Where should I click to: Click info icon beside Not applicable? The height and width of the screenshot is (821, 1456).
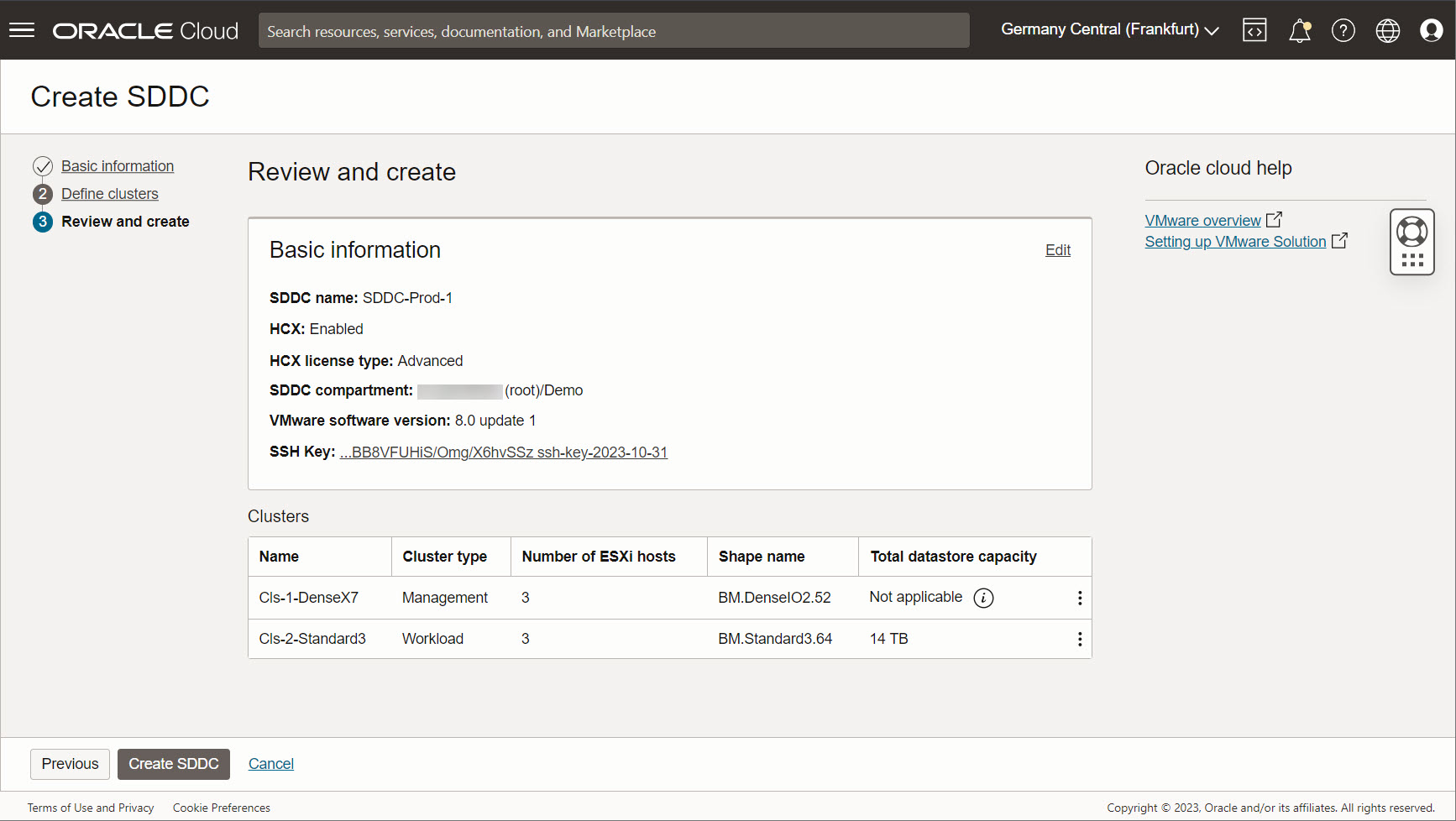pyautogui.click(x=983, y=598)
